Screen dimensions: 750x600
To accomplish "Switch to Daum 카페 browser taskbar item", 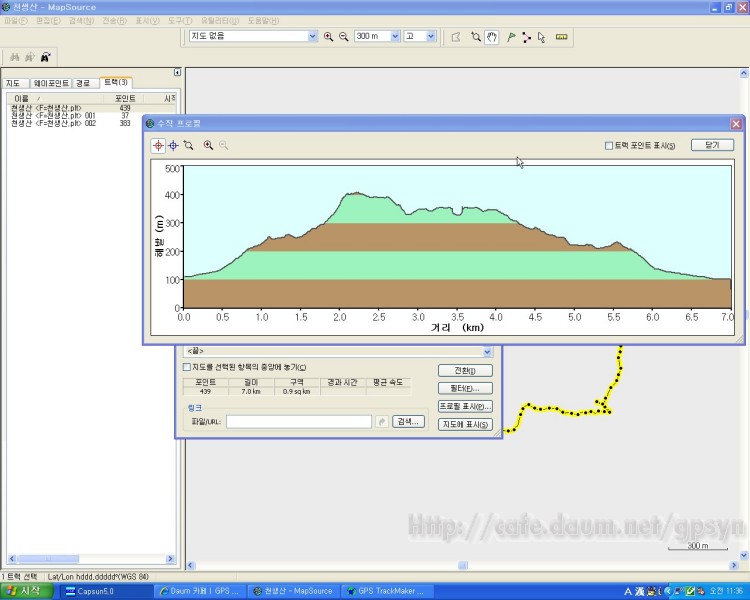I will [x=200, y=591].
